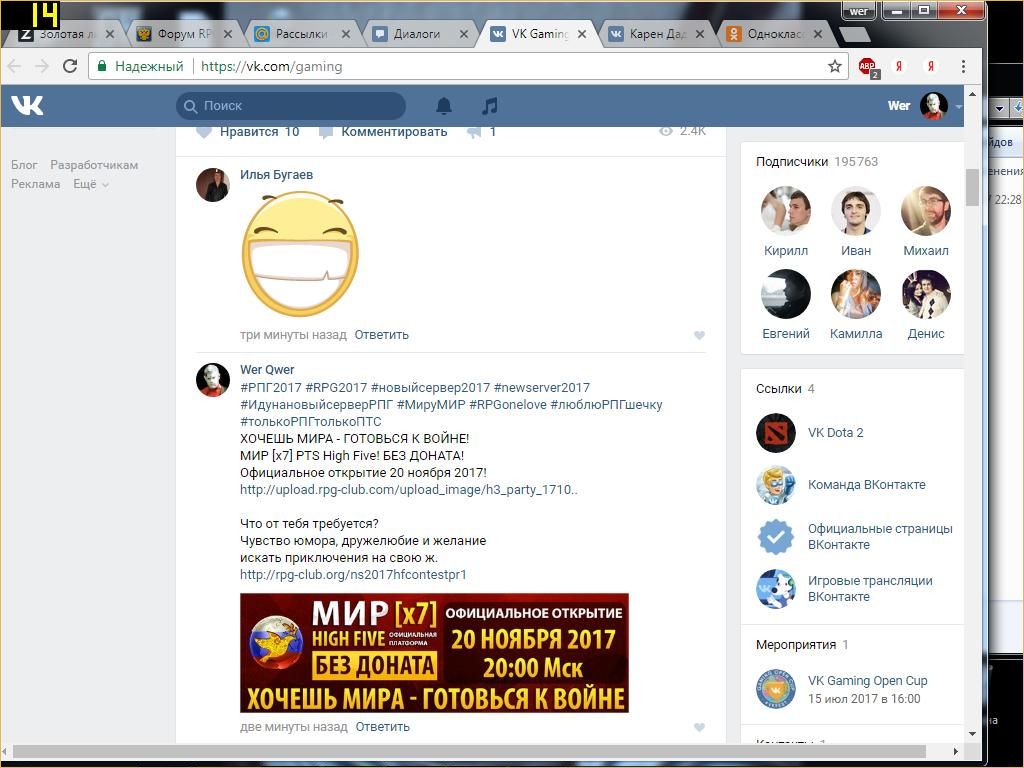The width and height of the screenshot is (1024, 768).
Task: Open the #newserver2017 hashtag
Action: pos(541,387)
